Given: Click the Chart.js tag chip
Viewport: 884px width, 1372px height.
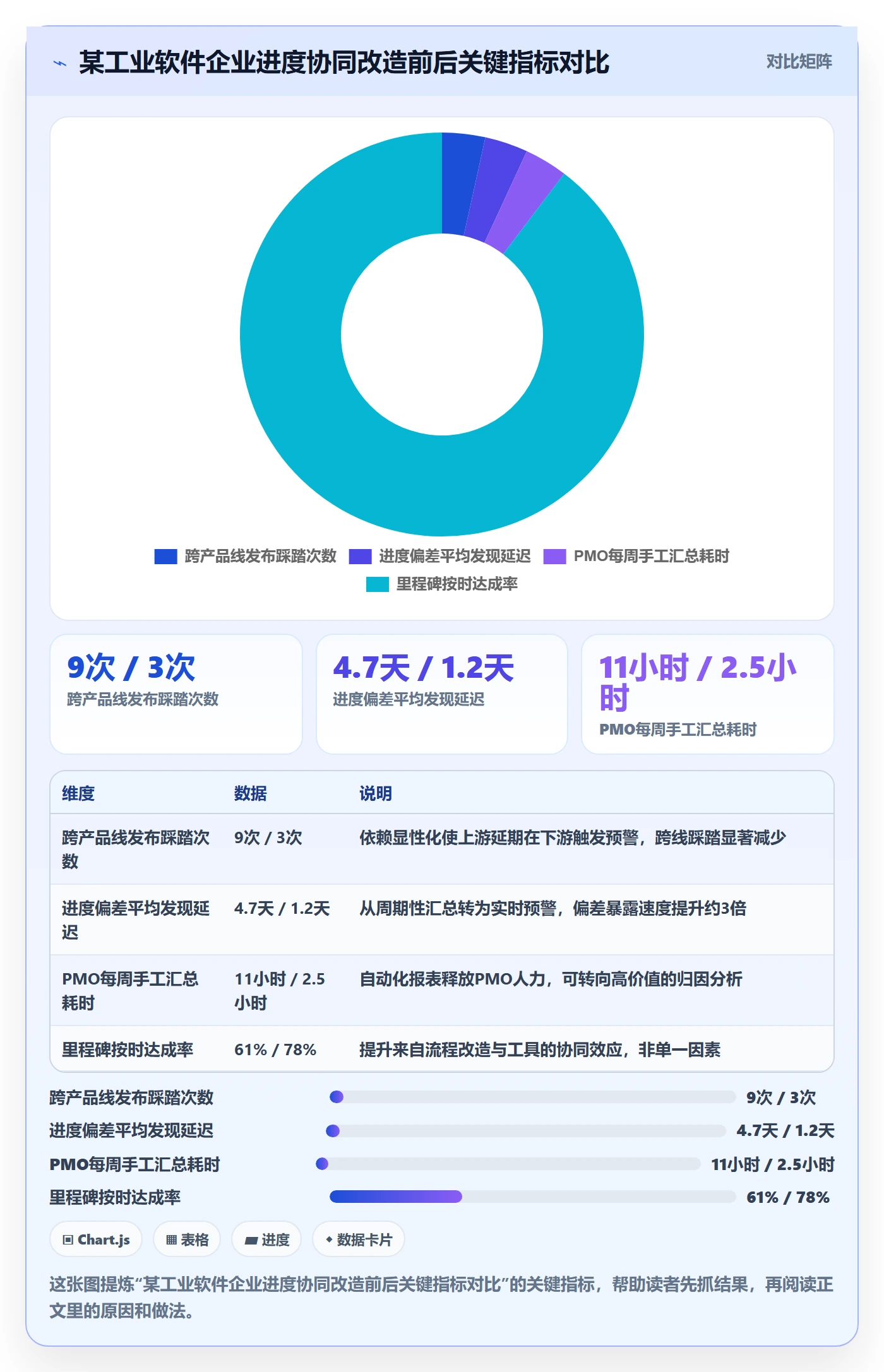Looking at the screenshot, I should [x=96, y=1239].
